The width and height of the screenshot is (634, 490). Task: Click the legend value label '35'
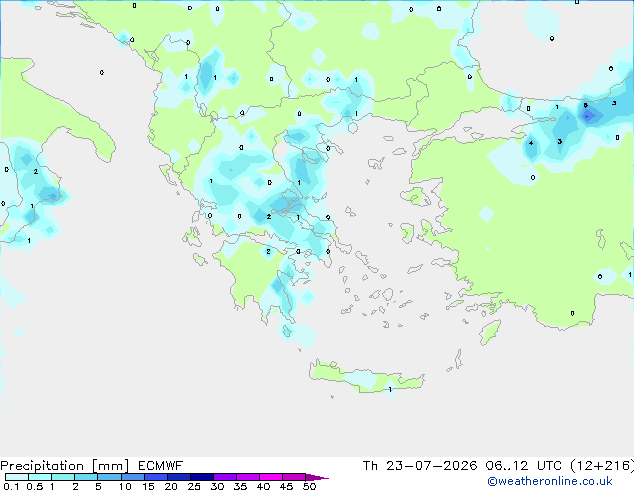(240, 486)
